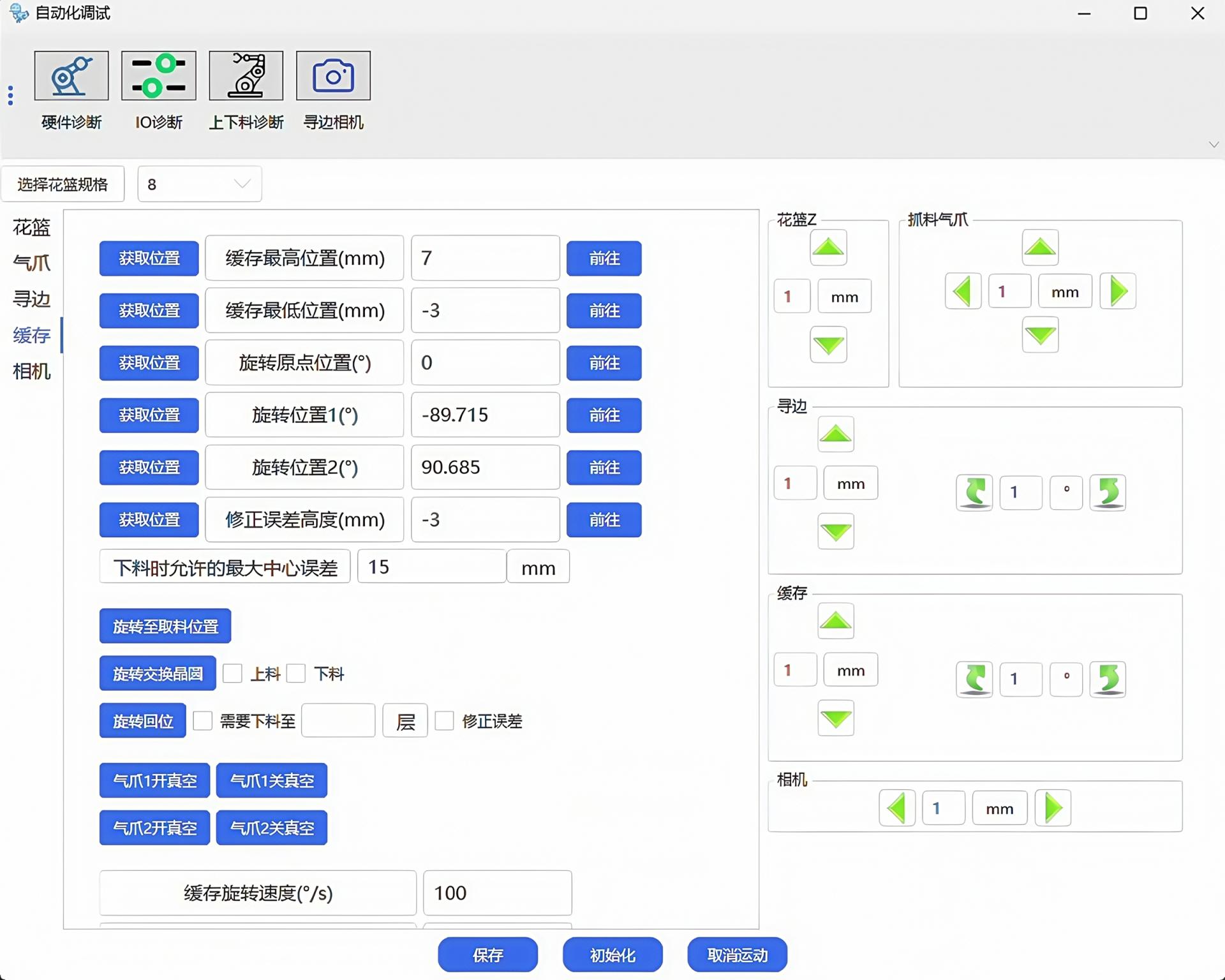Enable the 上料 checkbox

tap(232, 673)
